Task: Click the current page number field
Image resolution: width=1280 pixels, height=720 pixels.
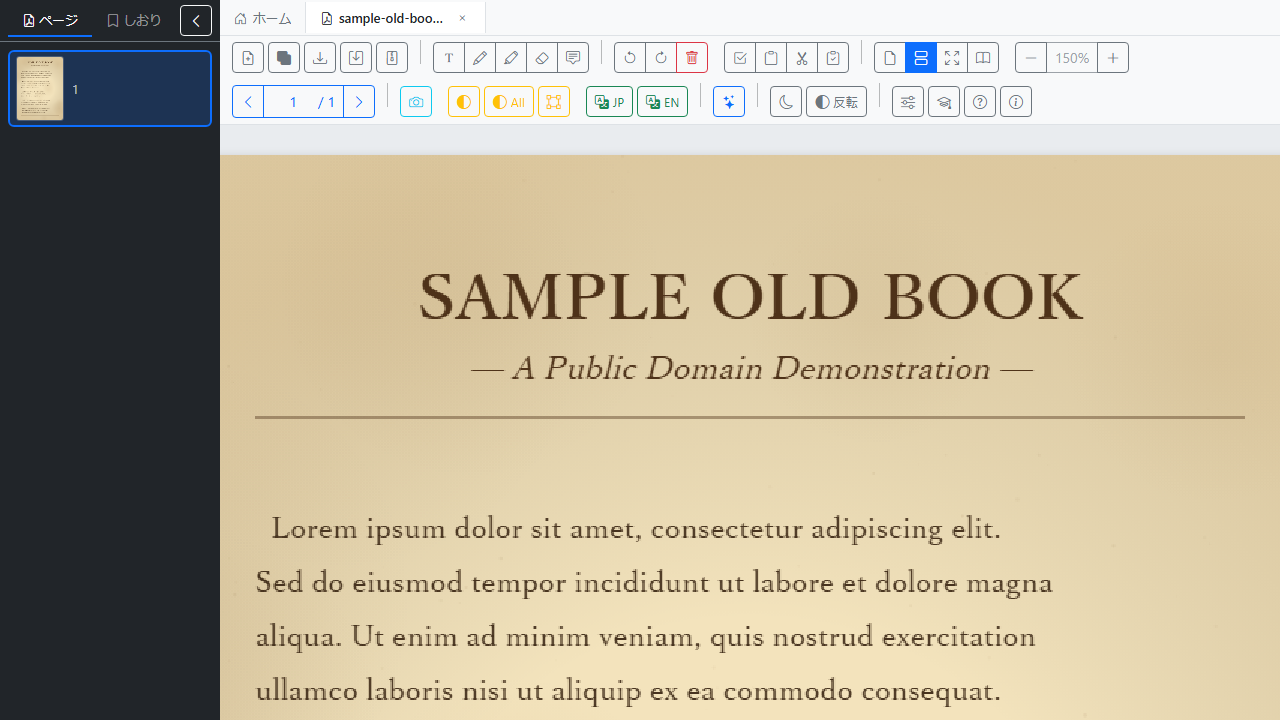Action: 293,102
